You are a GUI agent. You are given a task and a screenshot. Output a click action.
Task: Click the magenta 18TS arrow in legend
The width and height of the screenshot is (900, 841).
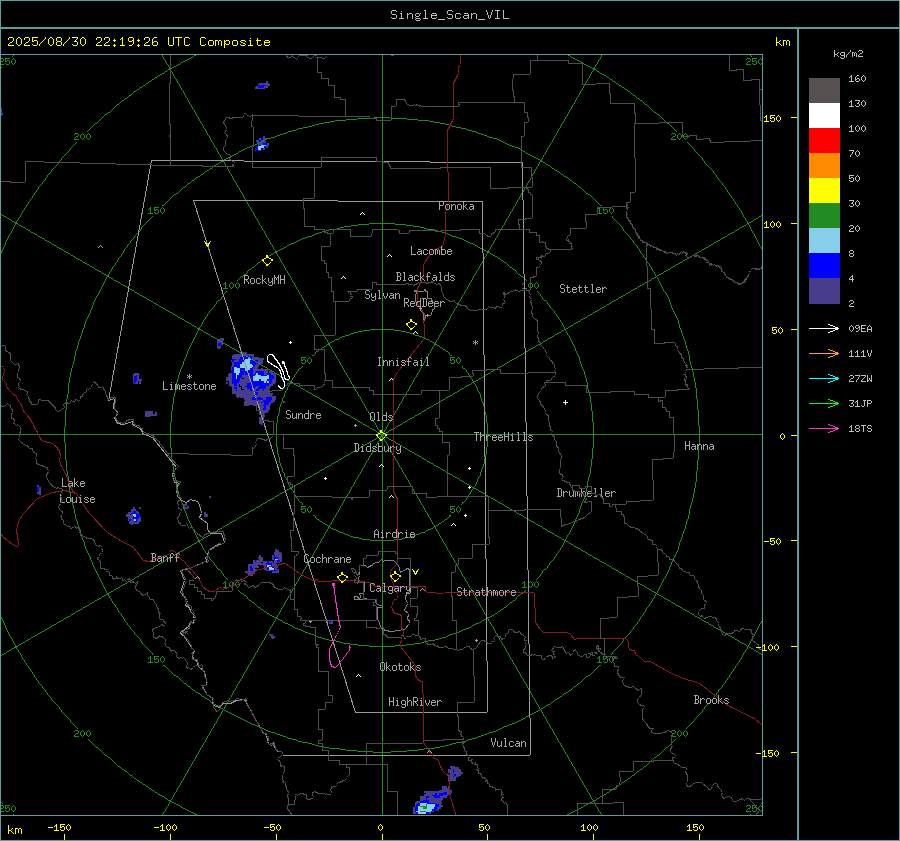tap(824, 429)
